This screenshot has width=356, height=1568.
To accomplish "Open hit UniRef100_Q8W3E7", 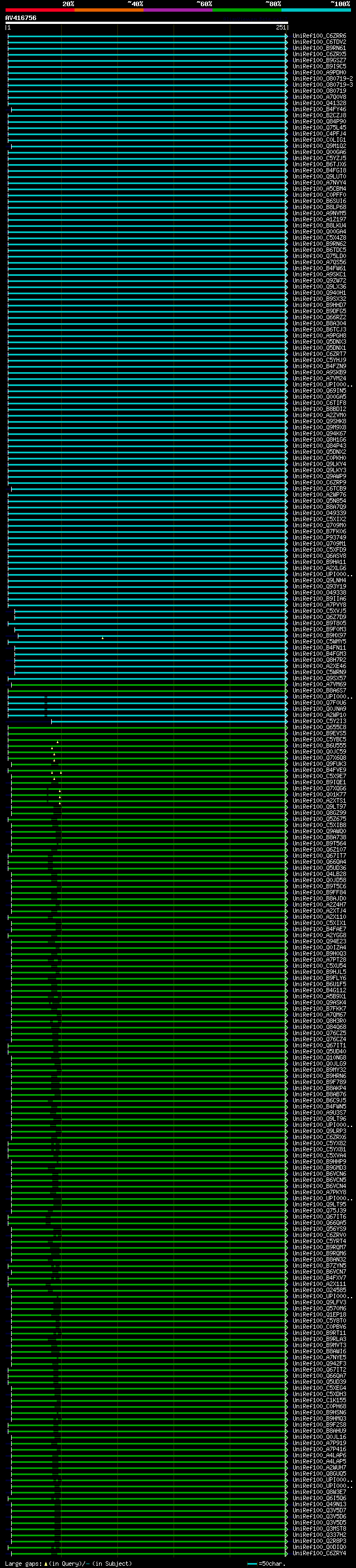I will pos(319,1492).
